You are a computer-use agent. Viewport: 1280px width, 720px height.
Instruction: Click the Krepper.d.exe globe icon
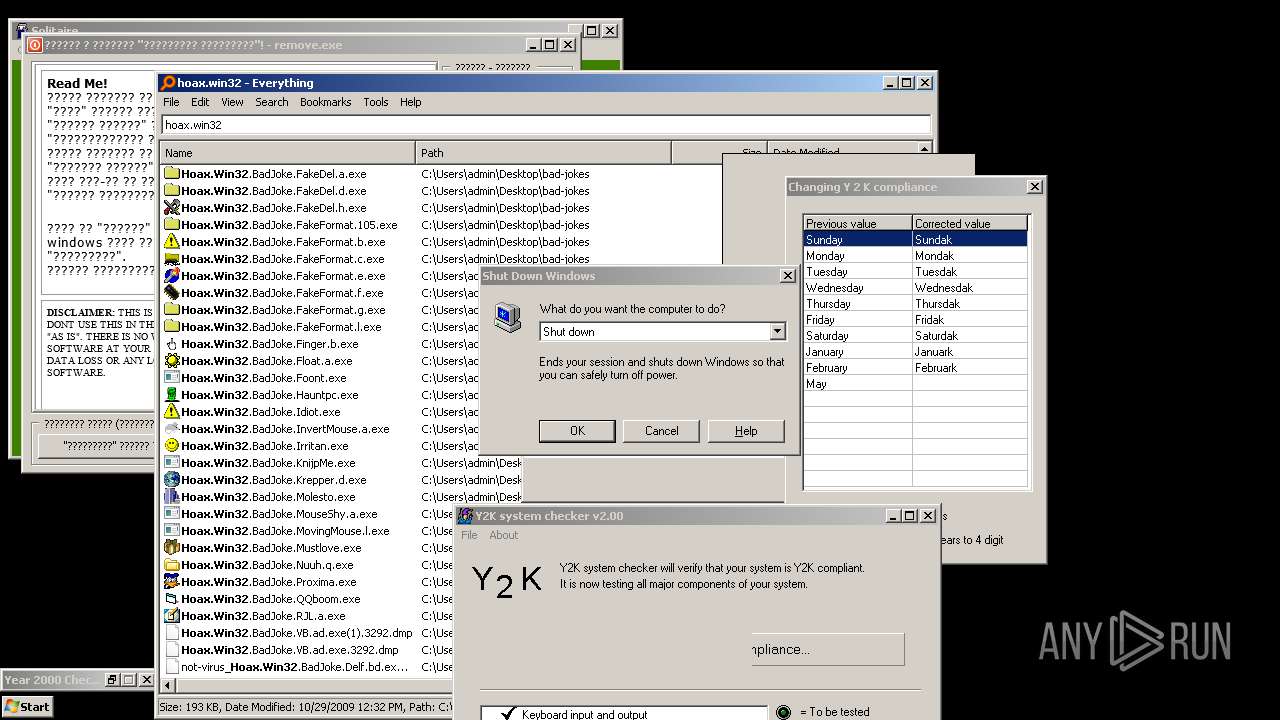(x=171, y=480)
